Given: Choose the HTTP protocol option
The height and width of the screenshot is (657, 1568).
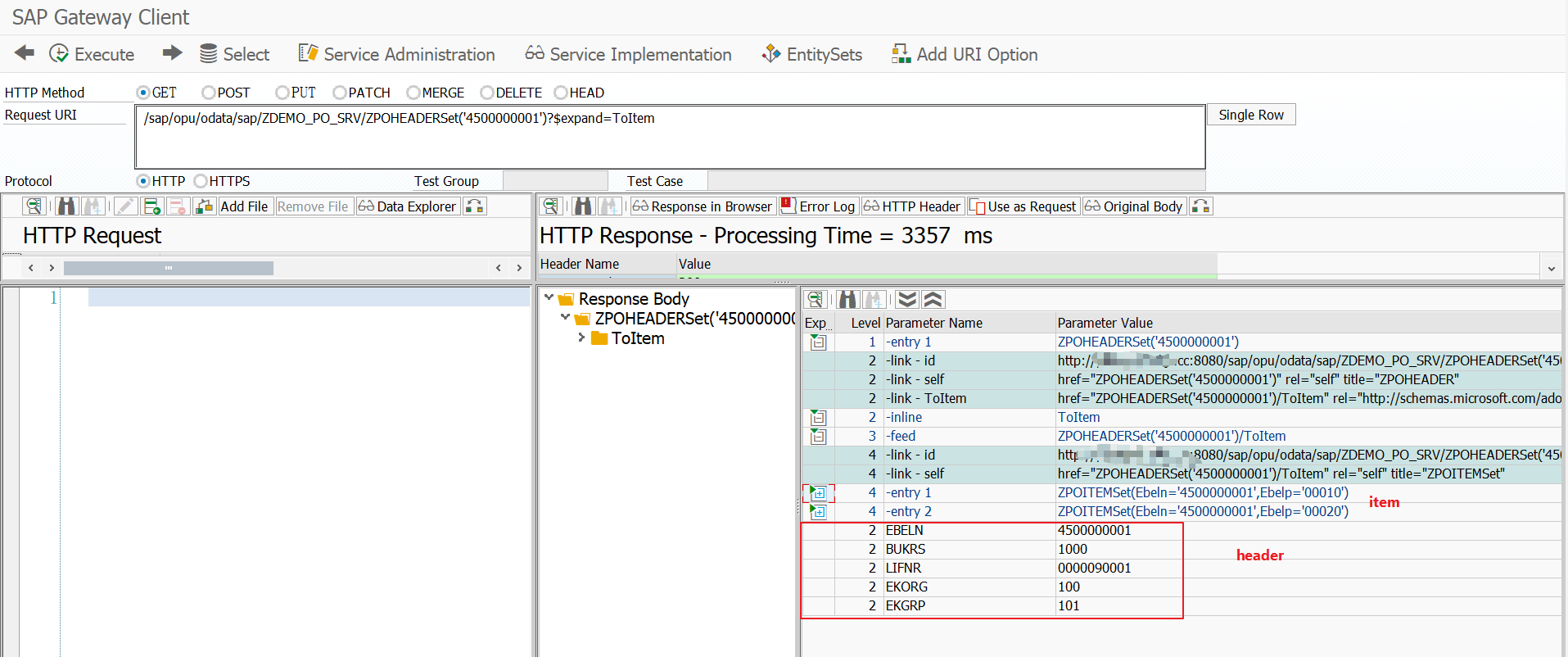Looking at the screenshot, I should [143, 181].
